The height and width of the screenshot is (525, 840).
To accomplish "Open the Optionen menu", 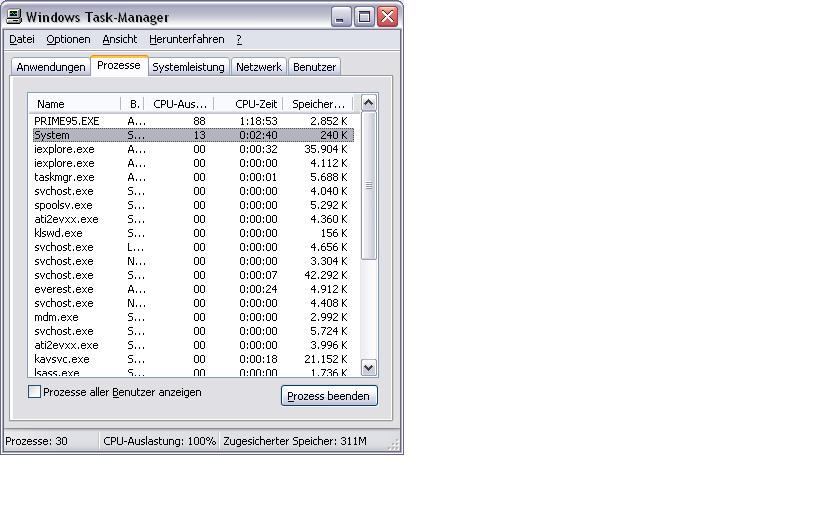I will pos(68,39).
